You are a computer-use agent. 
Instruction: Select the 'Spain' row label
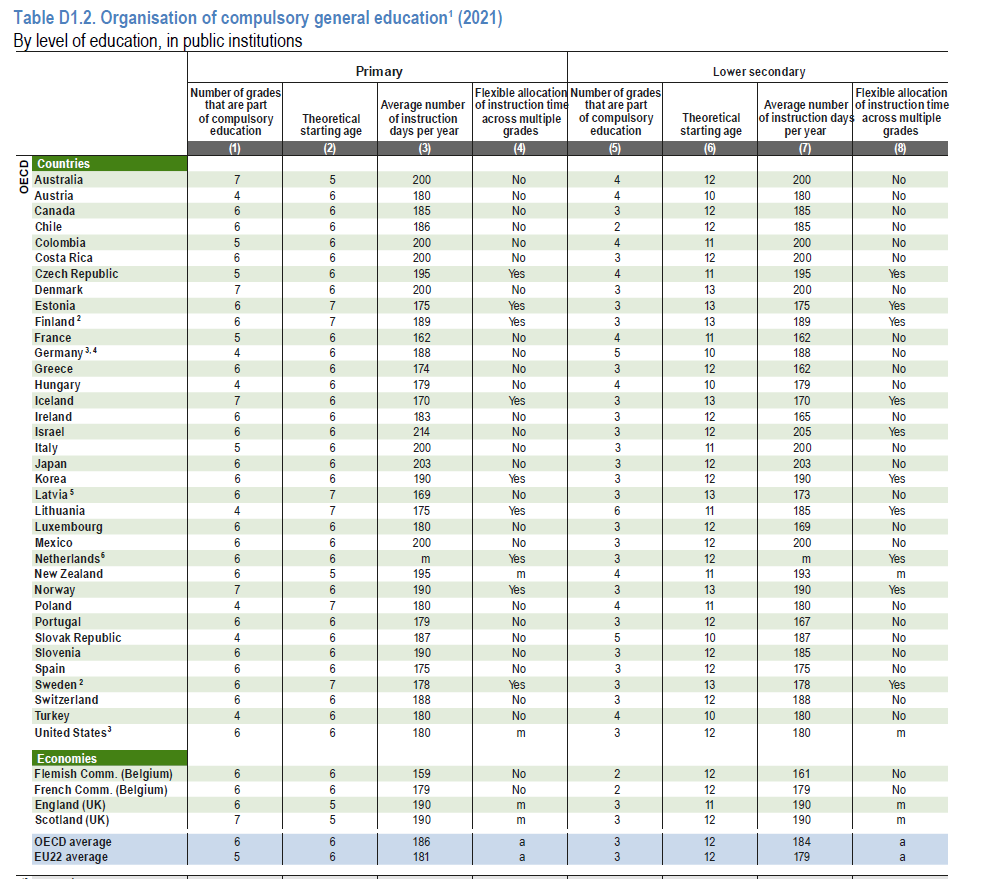coord(50,669)
